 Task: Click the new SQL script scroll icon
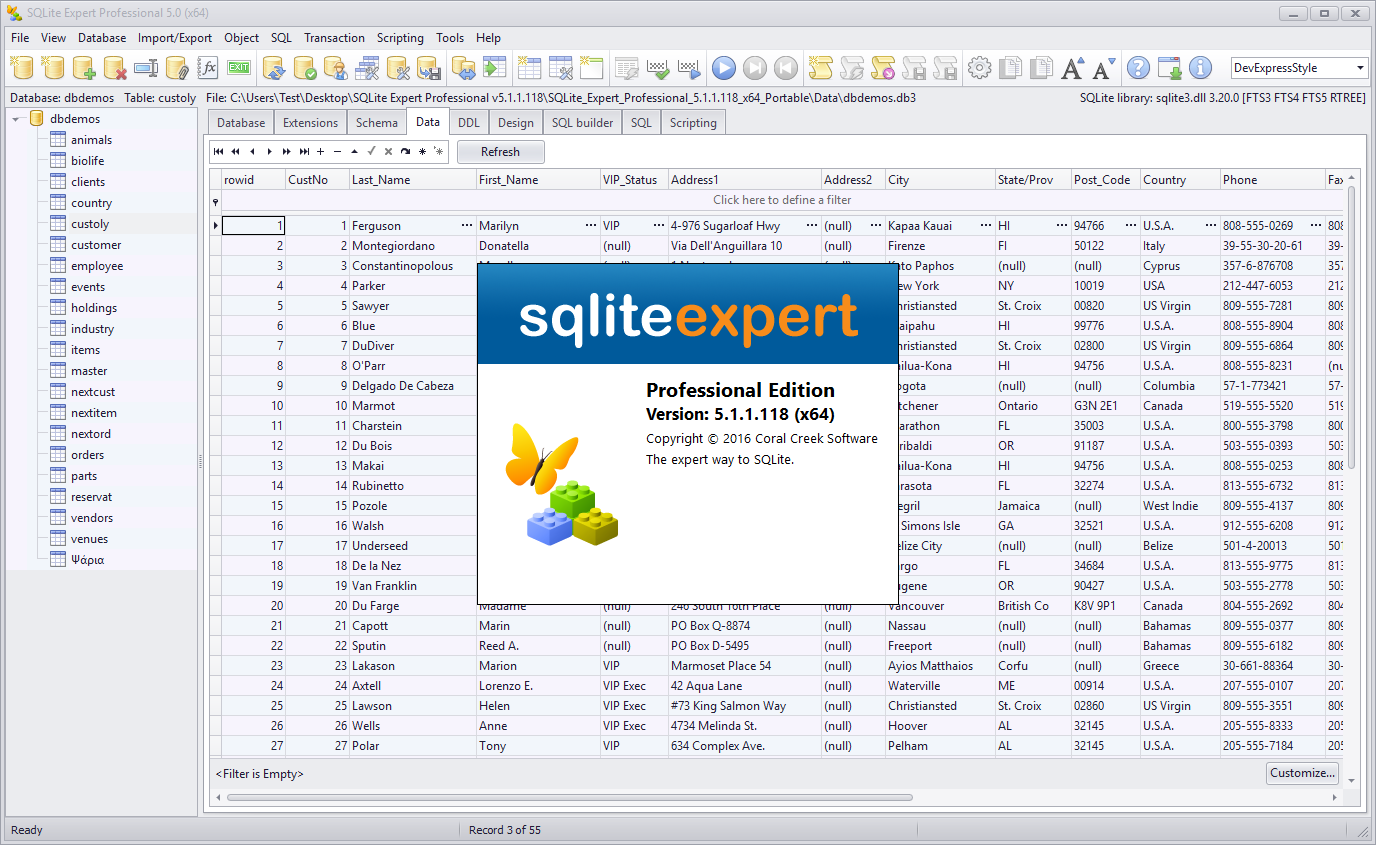[x=821, y=68]
